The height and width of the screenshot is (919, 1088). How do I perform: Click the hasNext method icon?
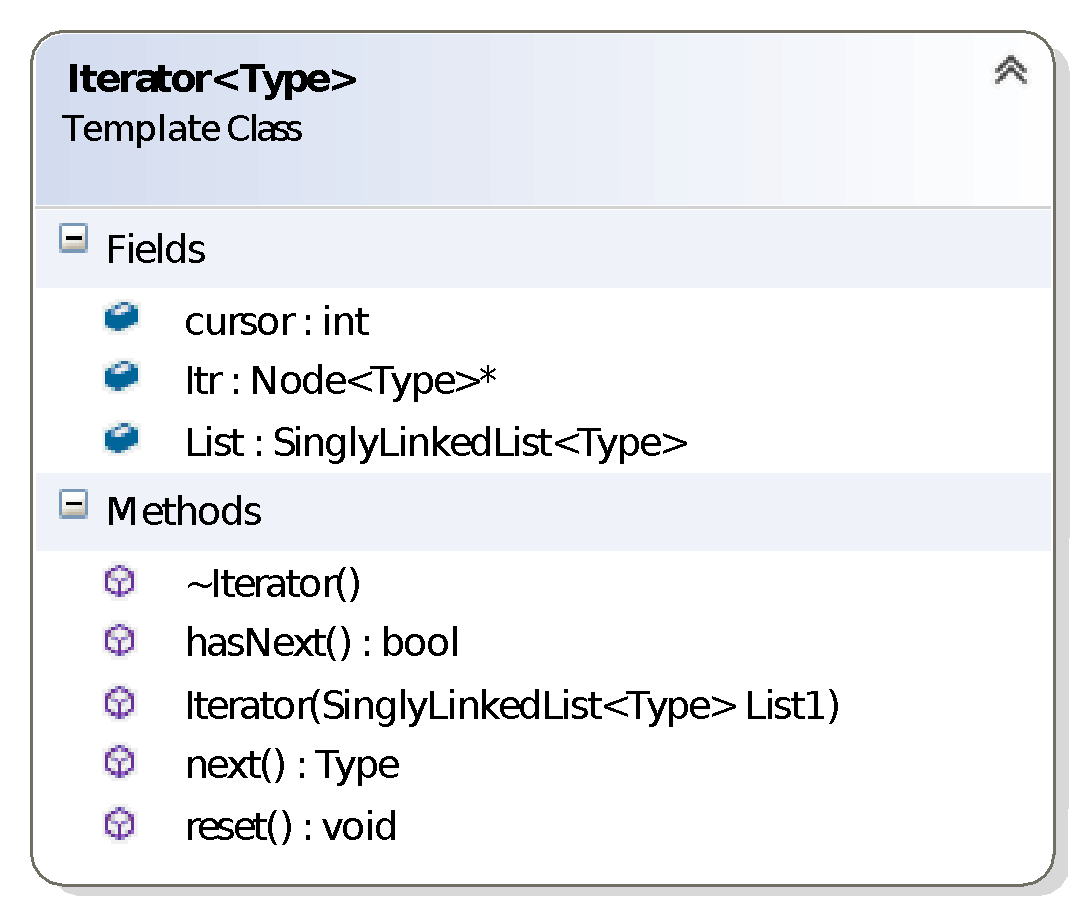coord(119,641)
